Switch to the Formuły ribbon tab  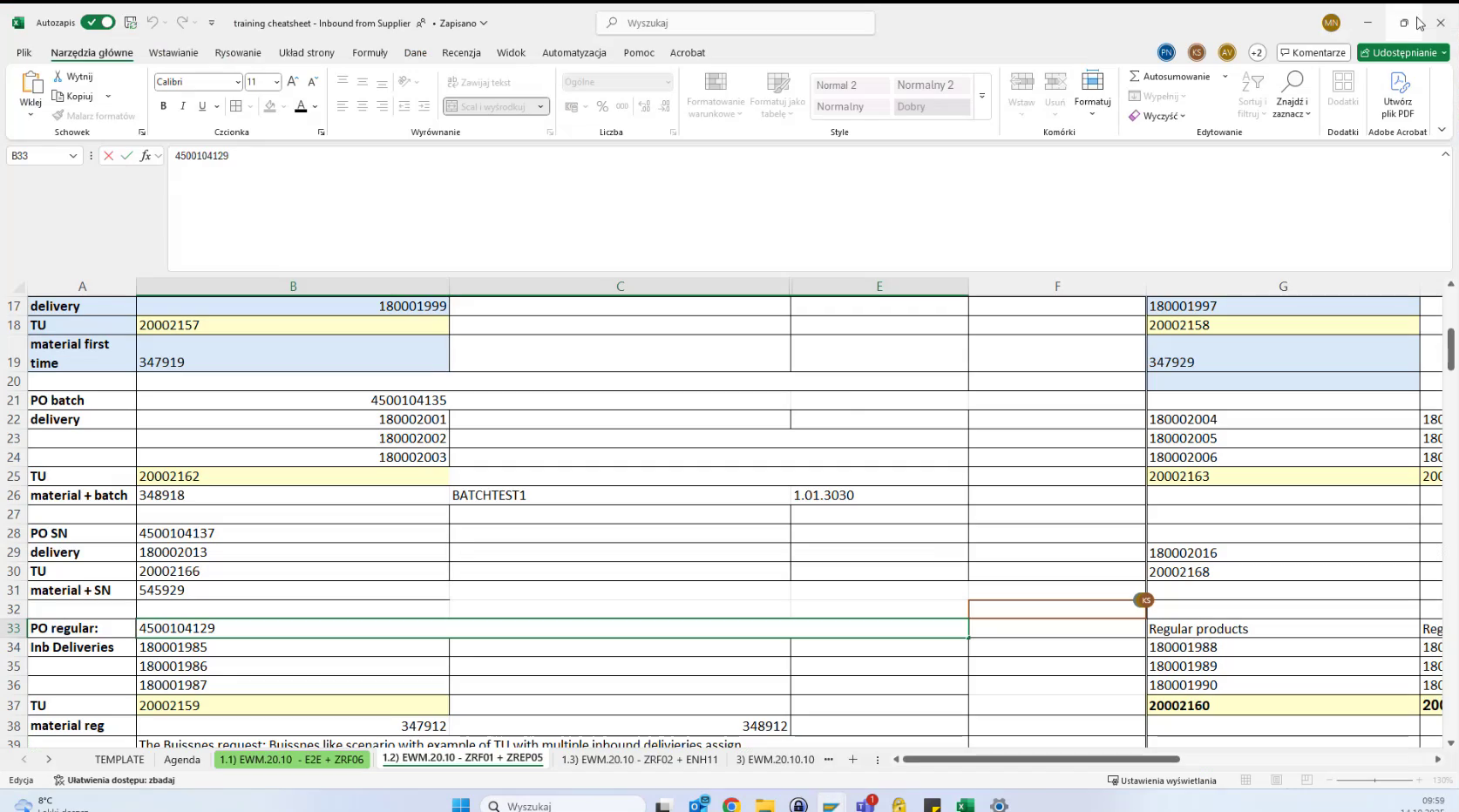pos(370,53)
